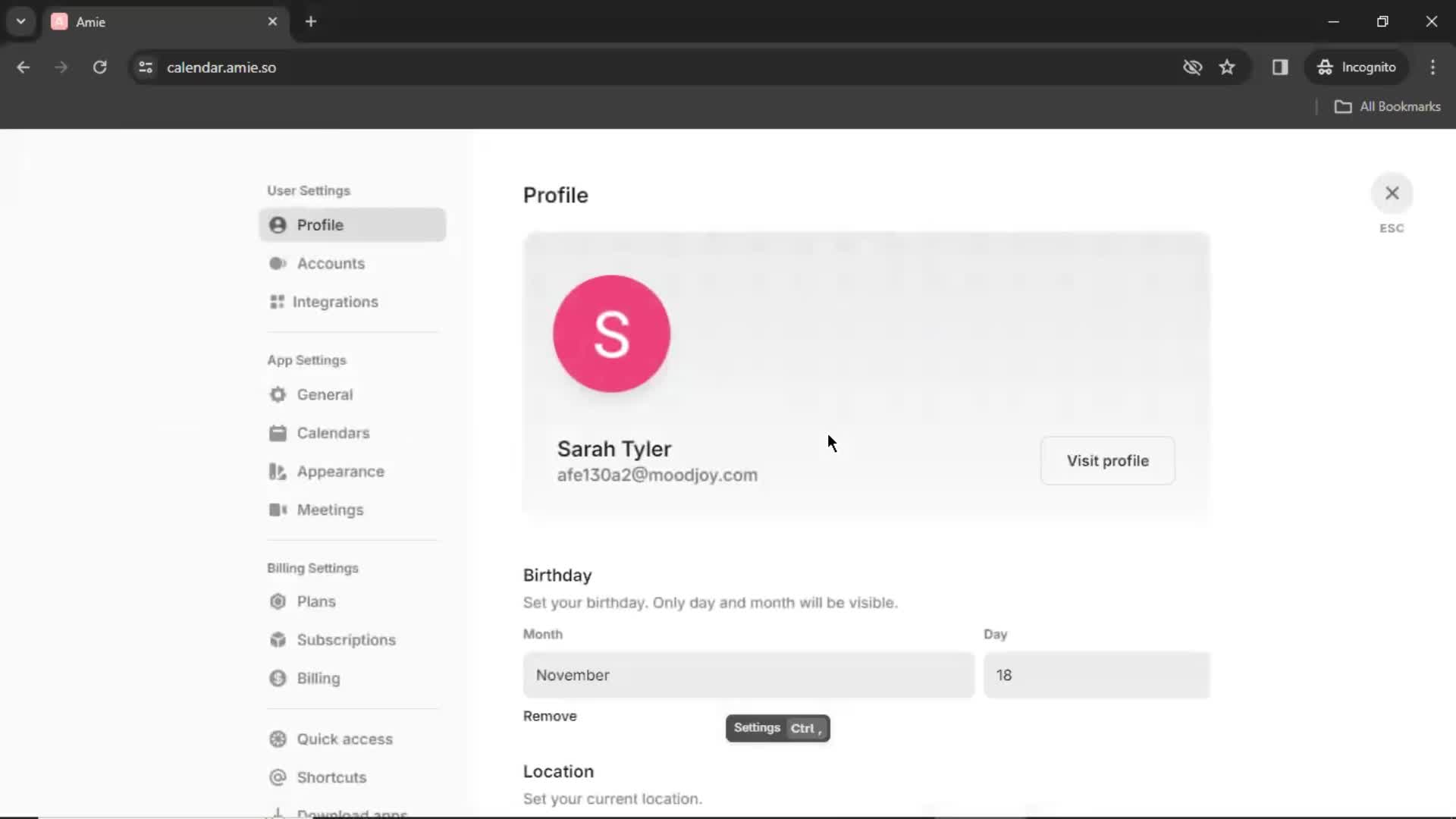Screen dimensions: 1456x819
Task: Select the Subscriptions menu item
Action: (x=346, y=639)
